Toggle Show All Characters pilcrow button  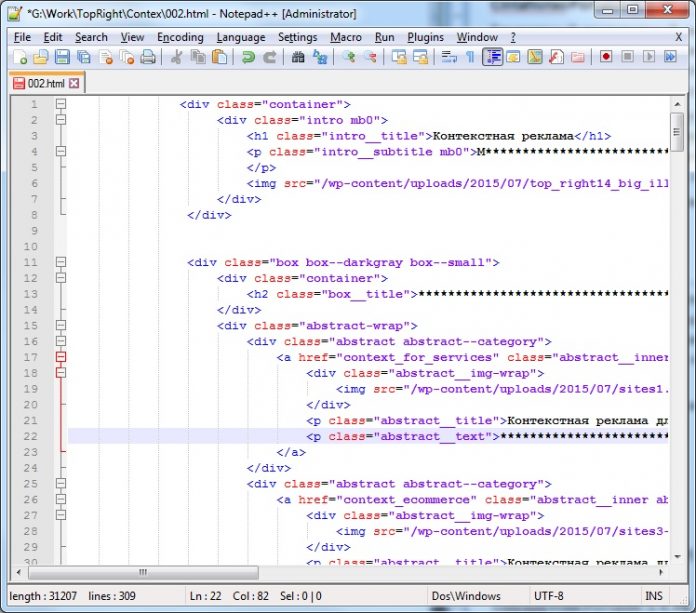pos(469,58)
